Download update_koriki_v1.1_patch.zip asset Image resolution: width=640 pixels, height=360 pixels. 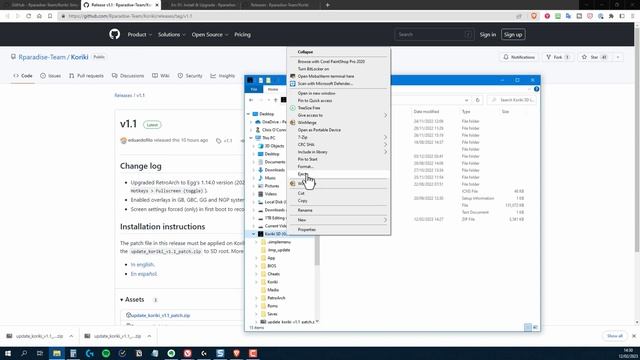coord(160,316)
